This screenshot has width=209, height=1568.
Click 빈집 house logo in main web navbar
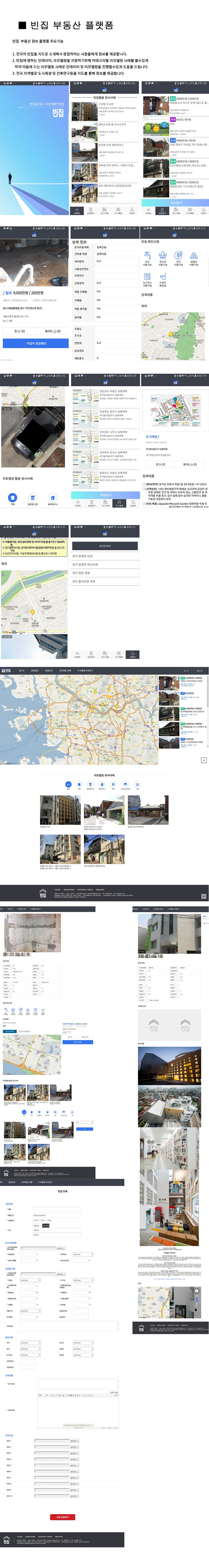[x=6, y=671]
